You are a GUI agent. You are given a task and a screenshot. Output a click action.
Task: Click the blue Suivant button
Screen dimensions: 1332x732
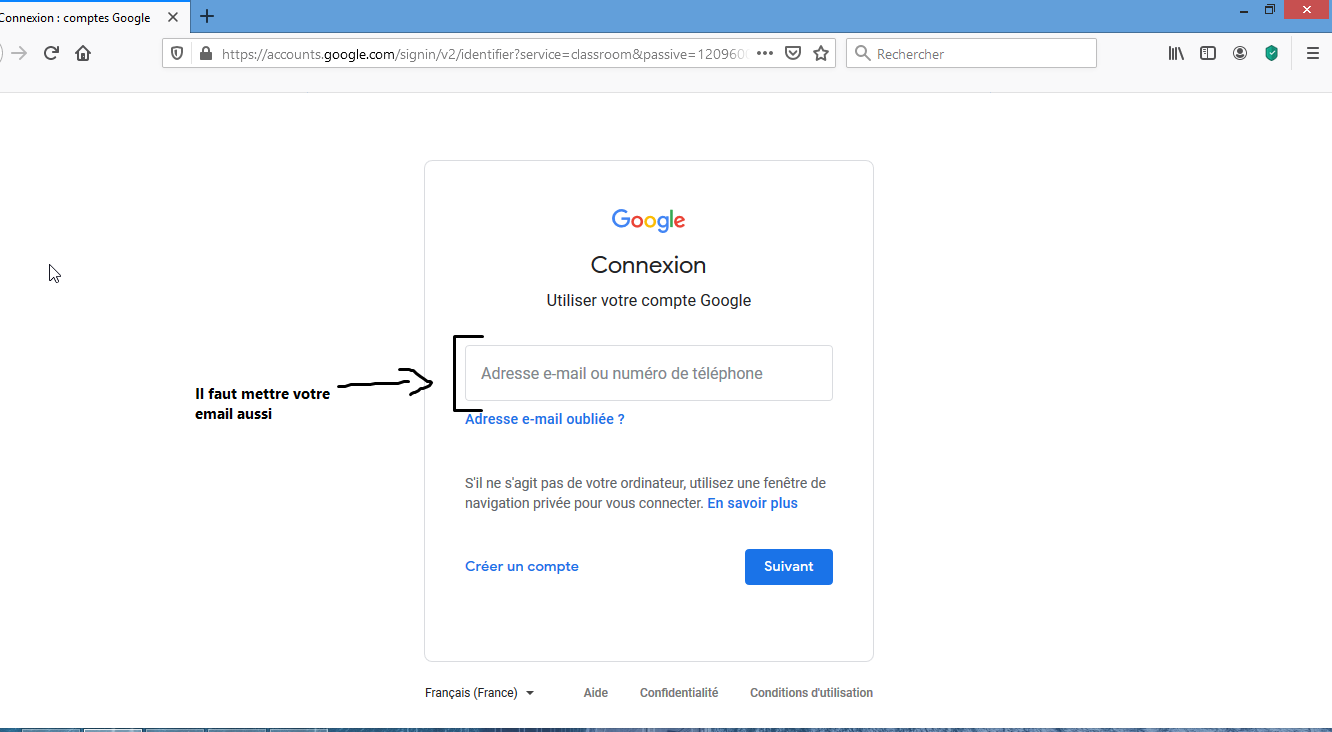tap(788, 567)
